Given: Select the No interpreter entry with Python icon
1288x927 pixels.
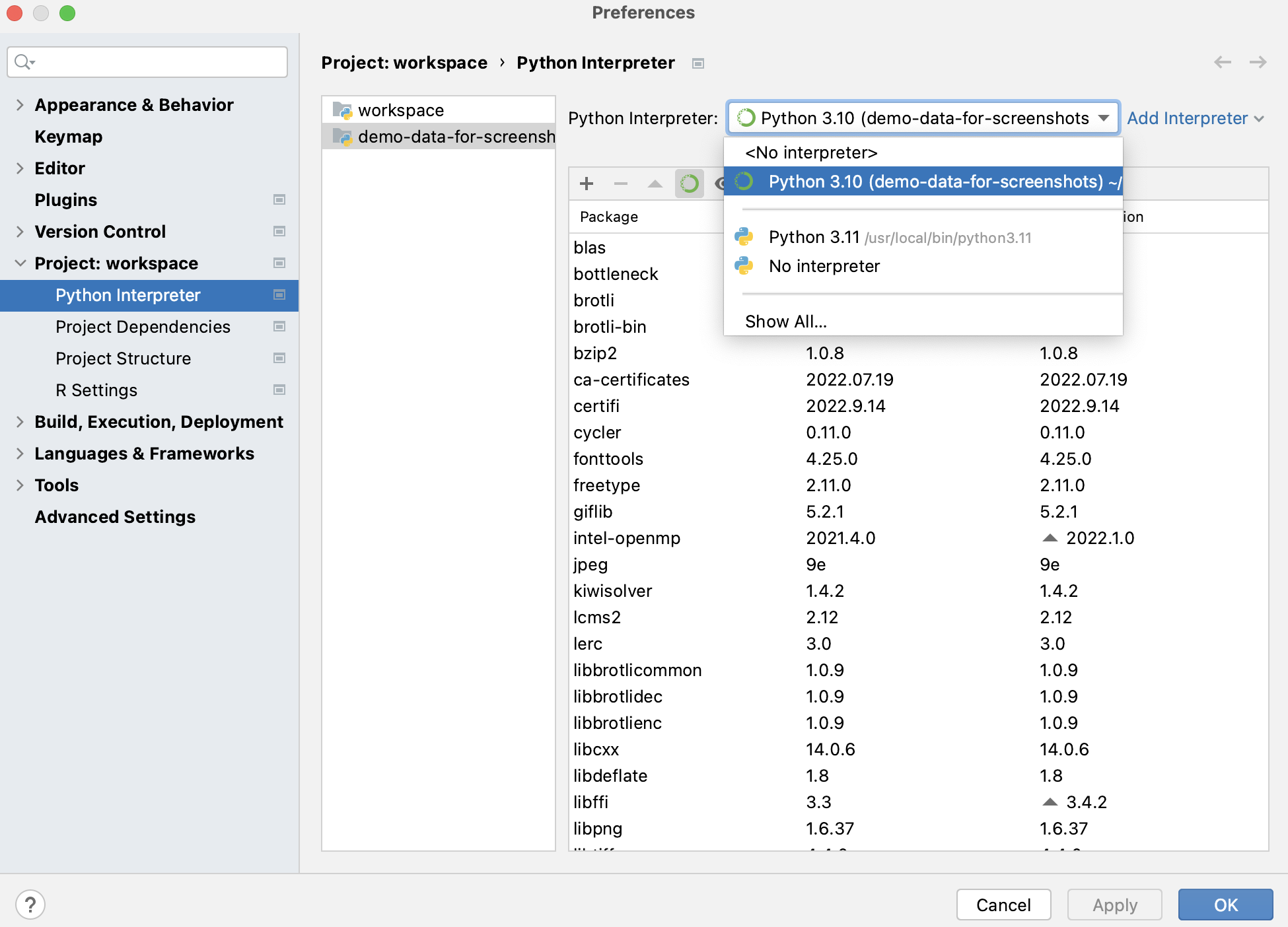Looking at the screenshot, I should tap(923, 266).
